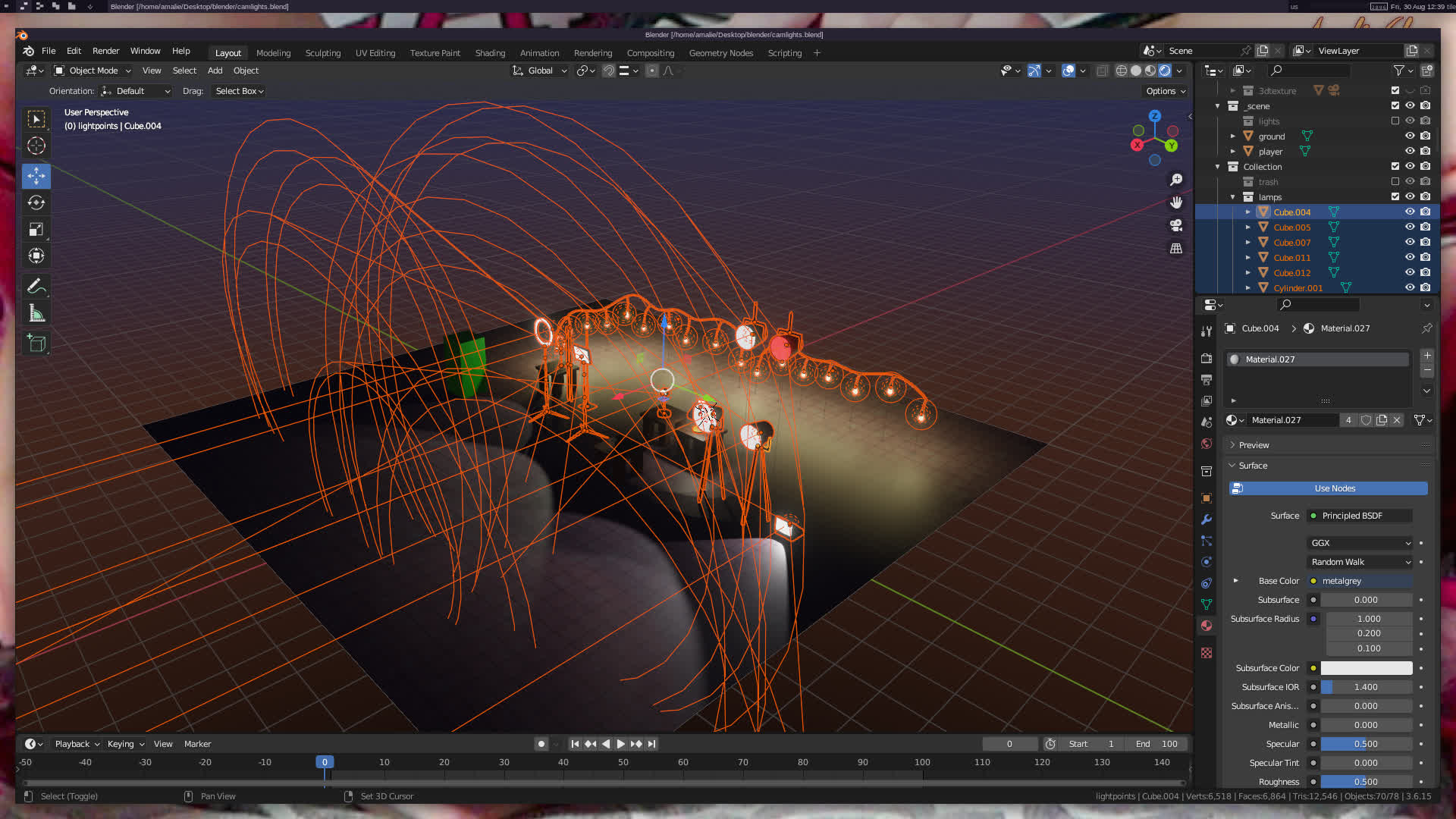Click the Subsurface Color swatch
Viewport: 1456px width, 819px height.
point(1366,668)
